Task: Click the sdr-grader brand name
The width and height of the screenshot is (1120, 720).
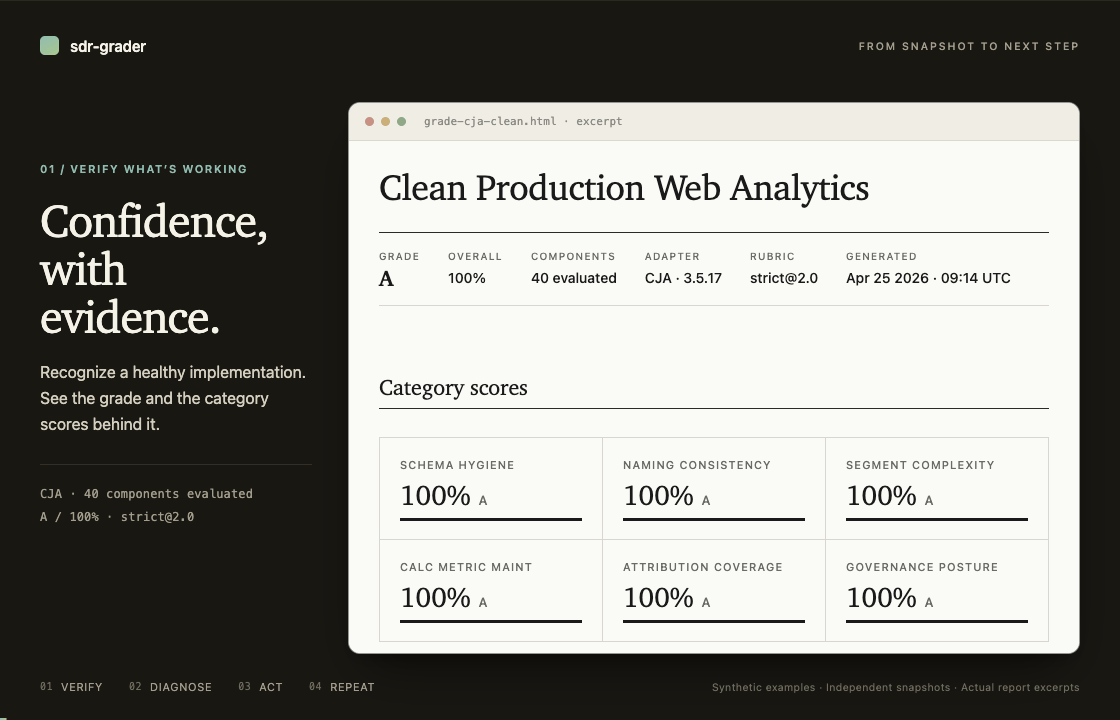Action: (108, 46)
